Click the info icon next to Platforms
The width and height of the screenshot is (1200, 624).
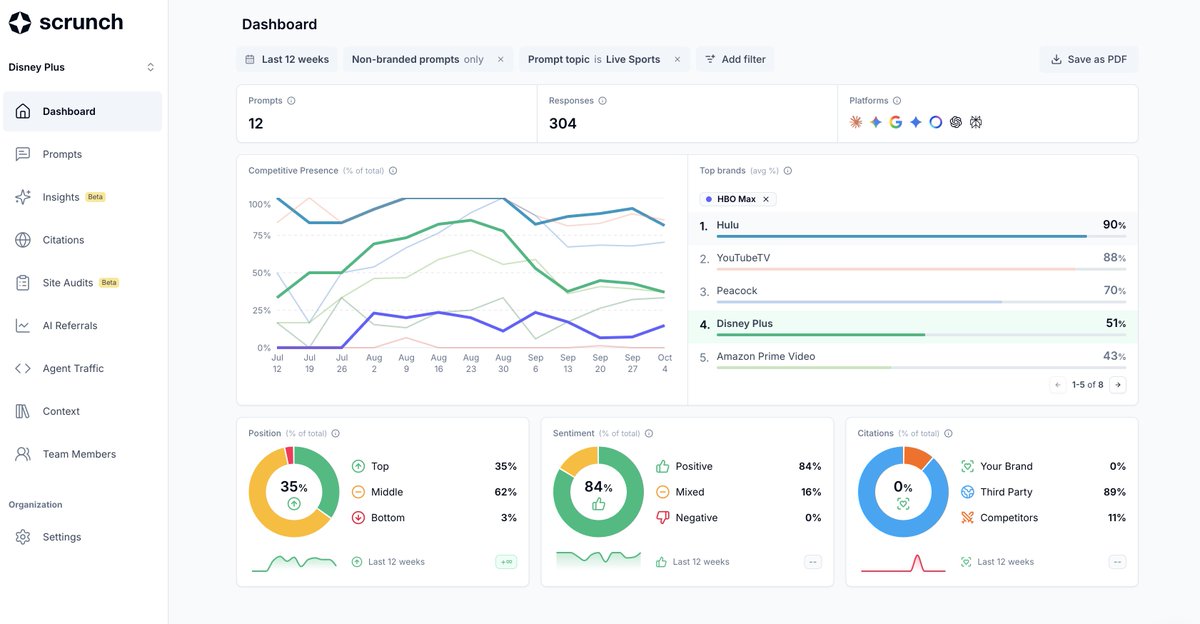[897, 101]
